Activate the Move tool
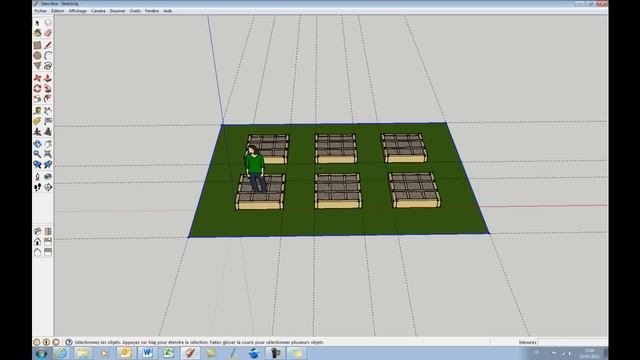 tap(38, 78)
